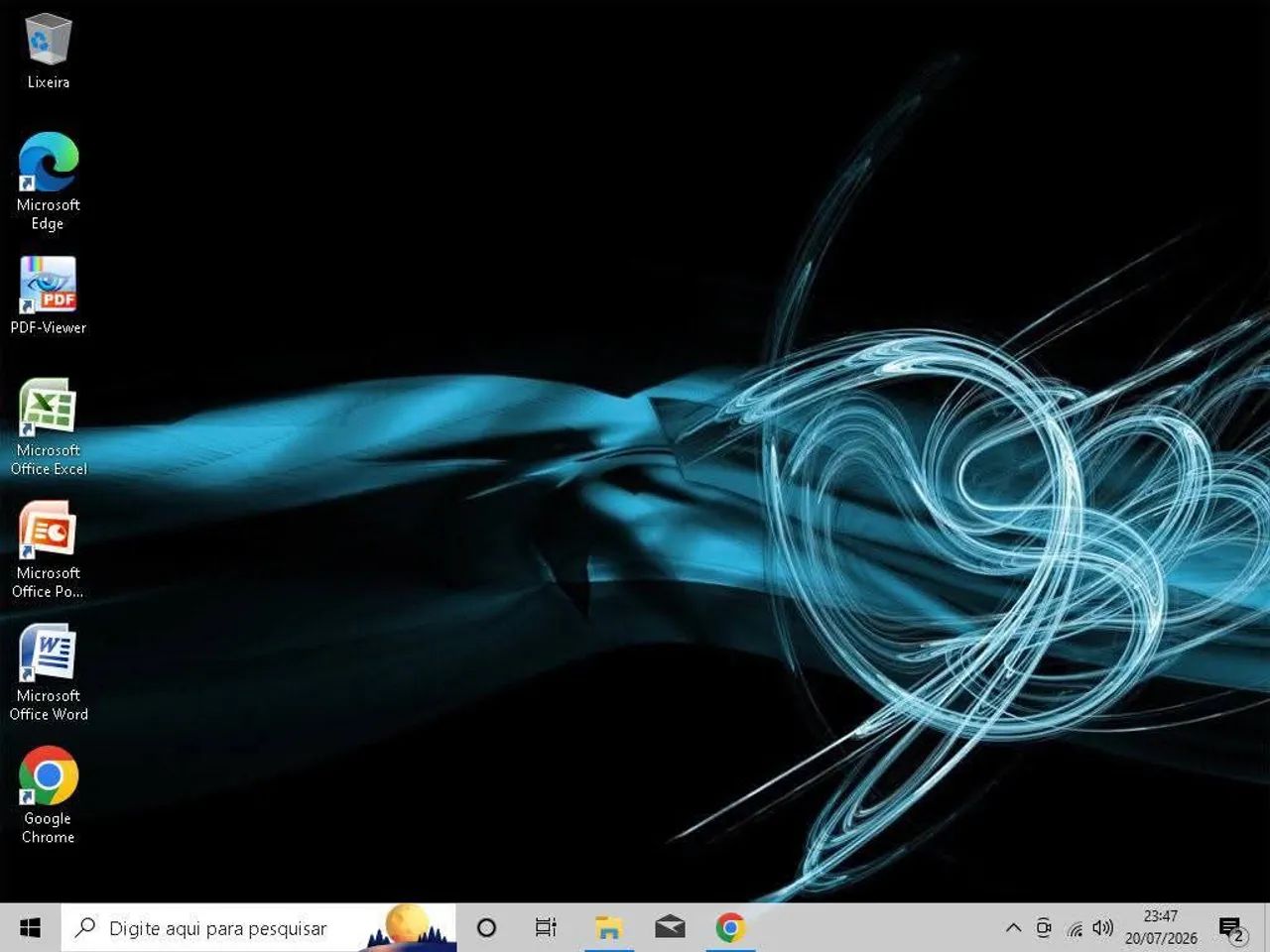The width and height of the screenshot is (1270, 952).
Task: Open the notification Action Center
Action: pos(1232,928)
